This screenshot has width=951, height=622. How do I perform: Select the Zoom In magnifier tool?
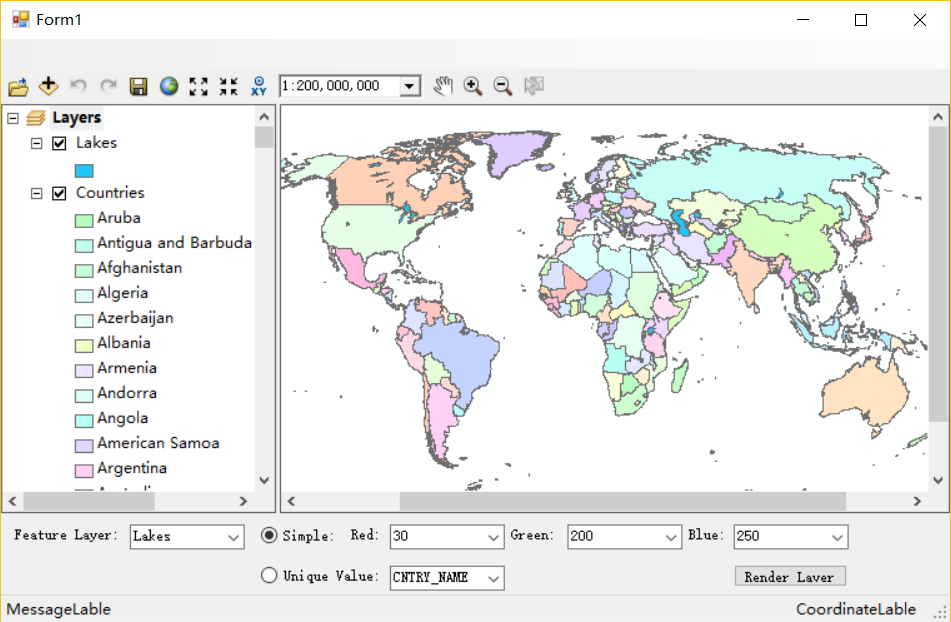(473, 86)
